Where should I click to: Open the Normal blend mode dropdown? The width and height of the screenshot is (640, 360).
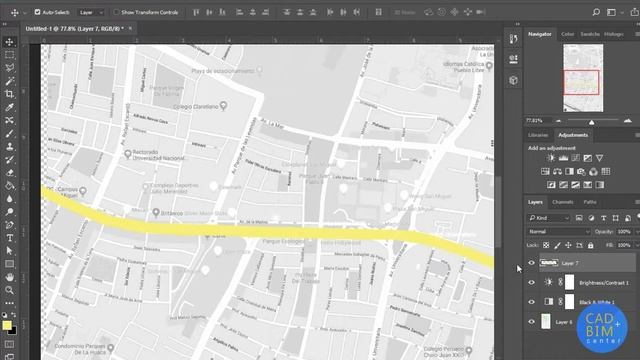click(558, 231)
